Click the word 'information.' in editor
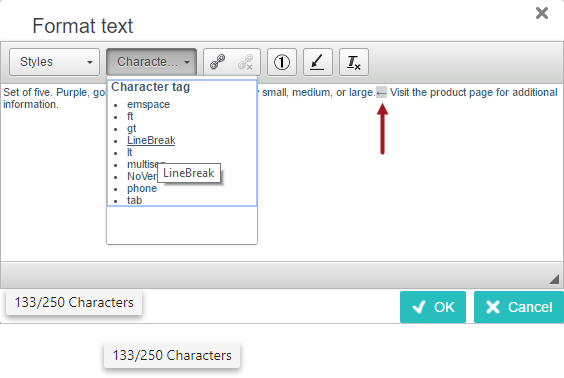This screenshot has width=564, height=378. [x=31, y=105]
